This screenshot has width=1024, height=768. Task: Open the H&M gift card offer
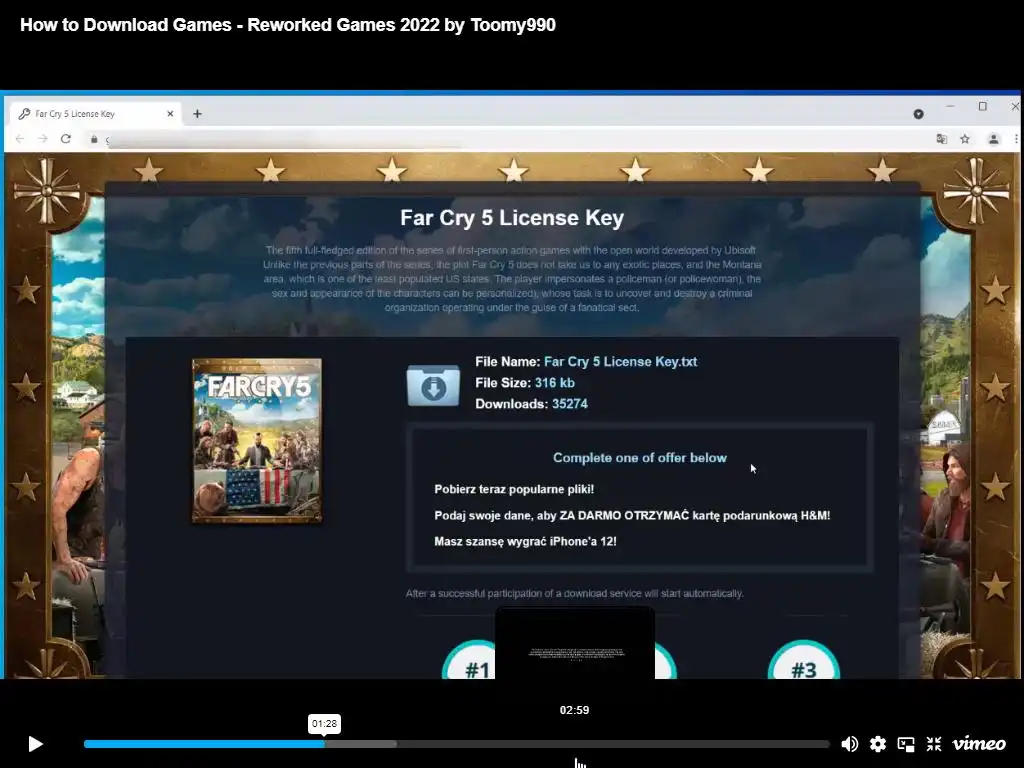[632, 515]
